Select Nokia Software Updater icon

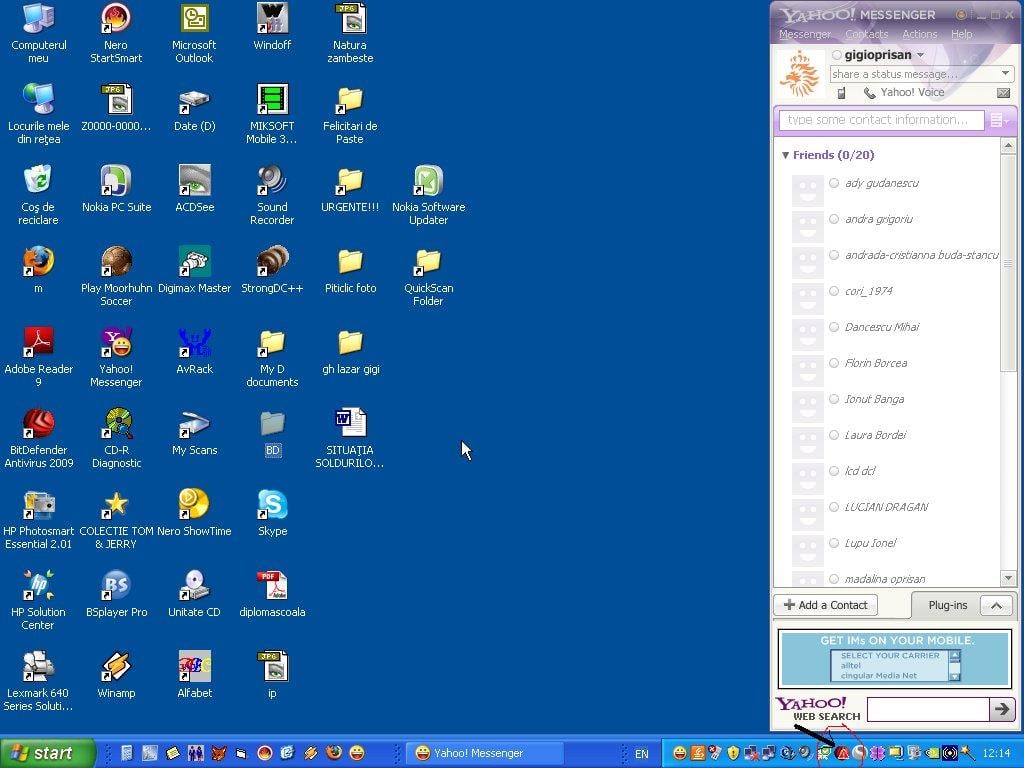pyautogui.click(x=428, y=195)
